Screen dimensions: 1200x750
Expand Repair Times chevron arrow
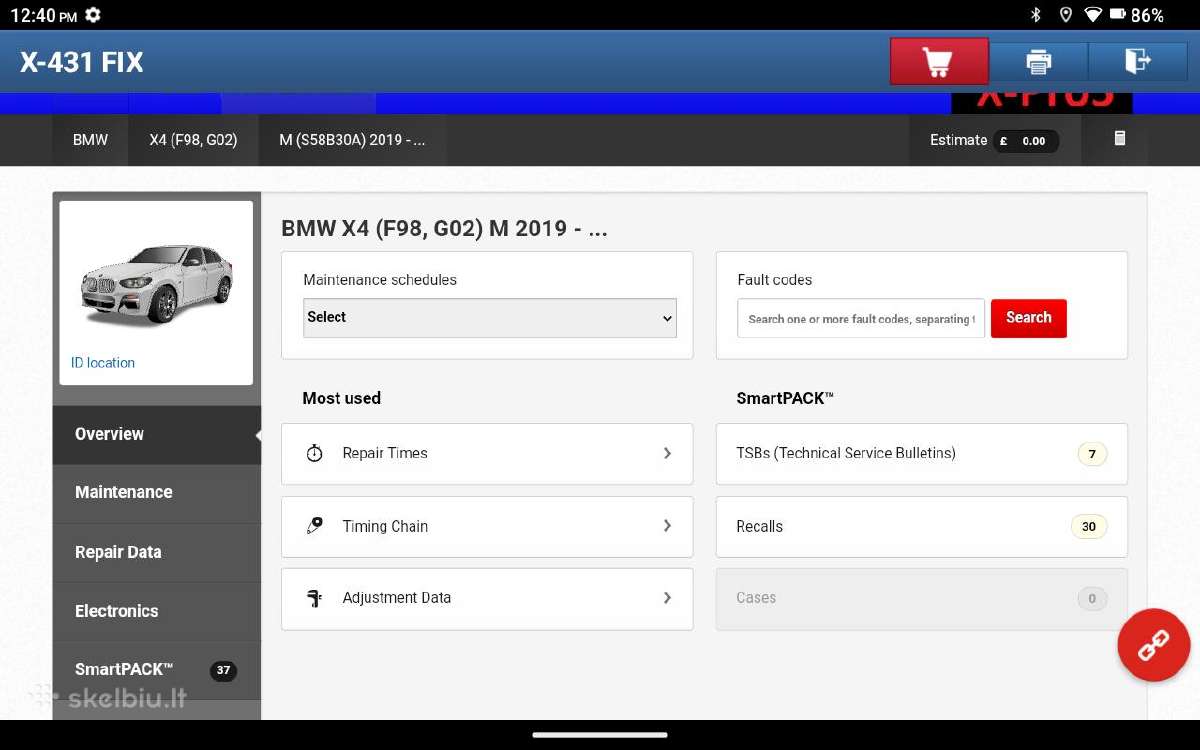(x=667, y=453)
